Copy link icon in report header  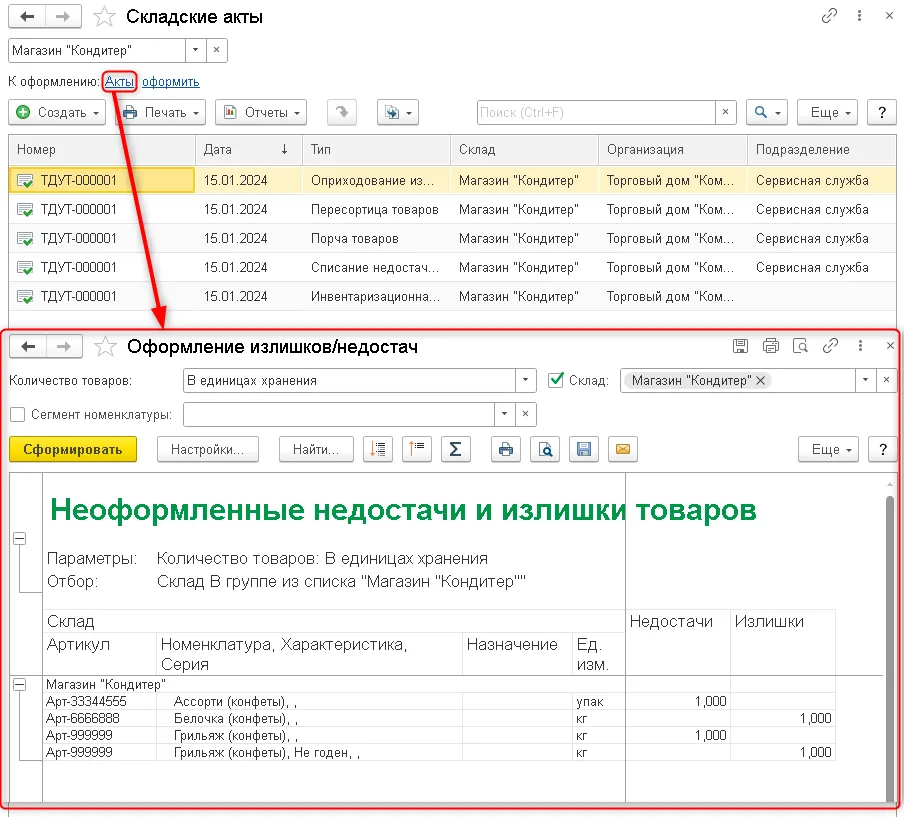point(830,345)
